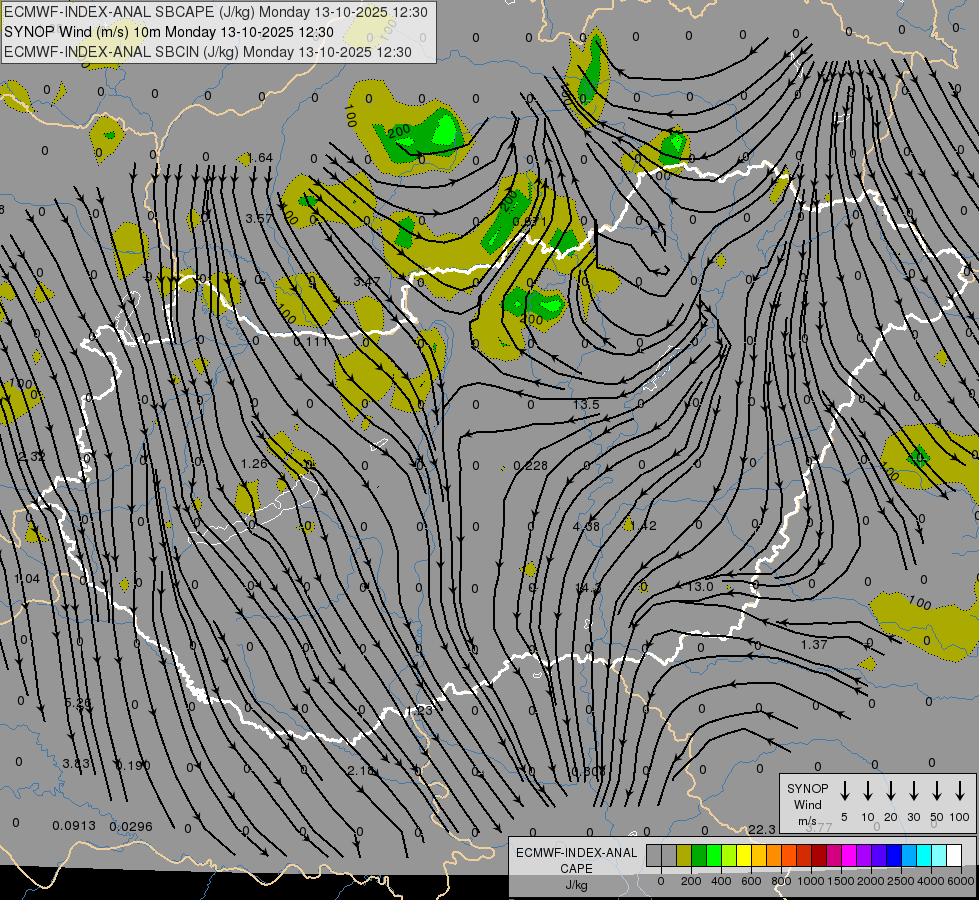Click the 1.23 value on the southern border
979x900 pixels.
tap(419, 711)
